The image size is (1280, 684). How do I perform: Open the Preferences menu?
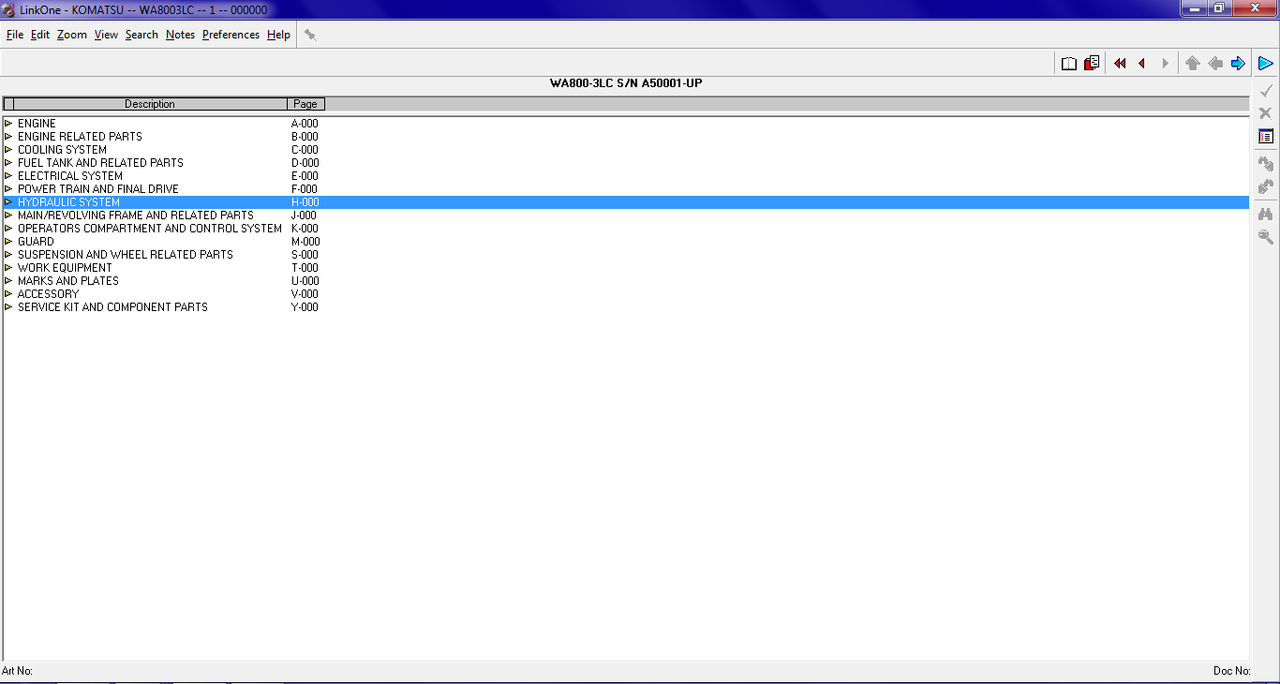pyautogui.click(x=231, y=34)
